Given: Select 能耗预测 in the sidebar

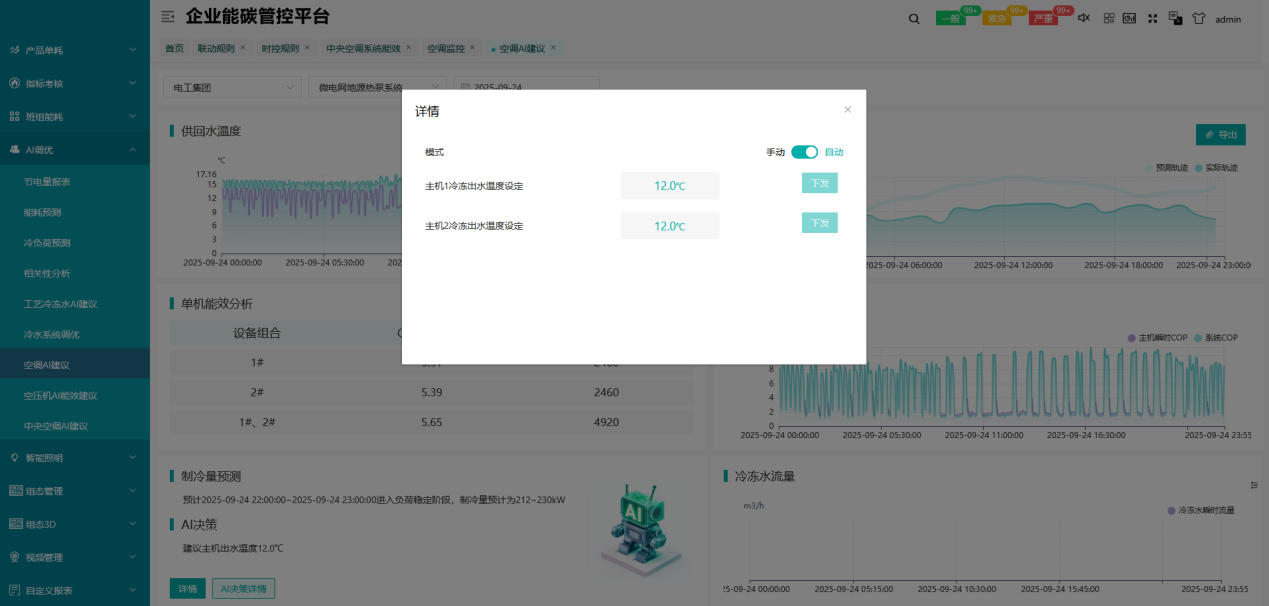Looking at the screenshot, I should 42,212.
